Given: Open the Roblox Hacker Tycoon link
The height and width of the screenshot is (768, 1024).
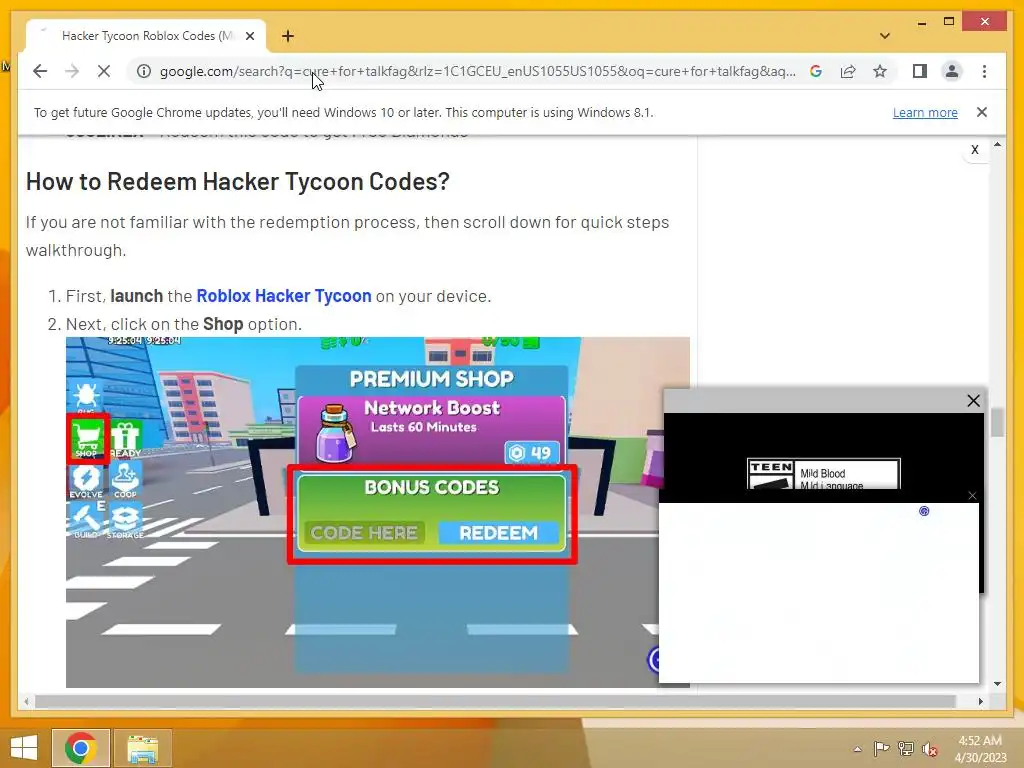Looking at the screenshot, I should pyautogui.click(x=283, y=296).
